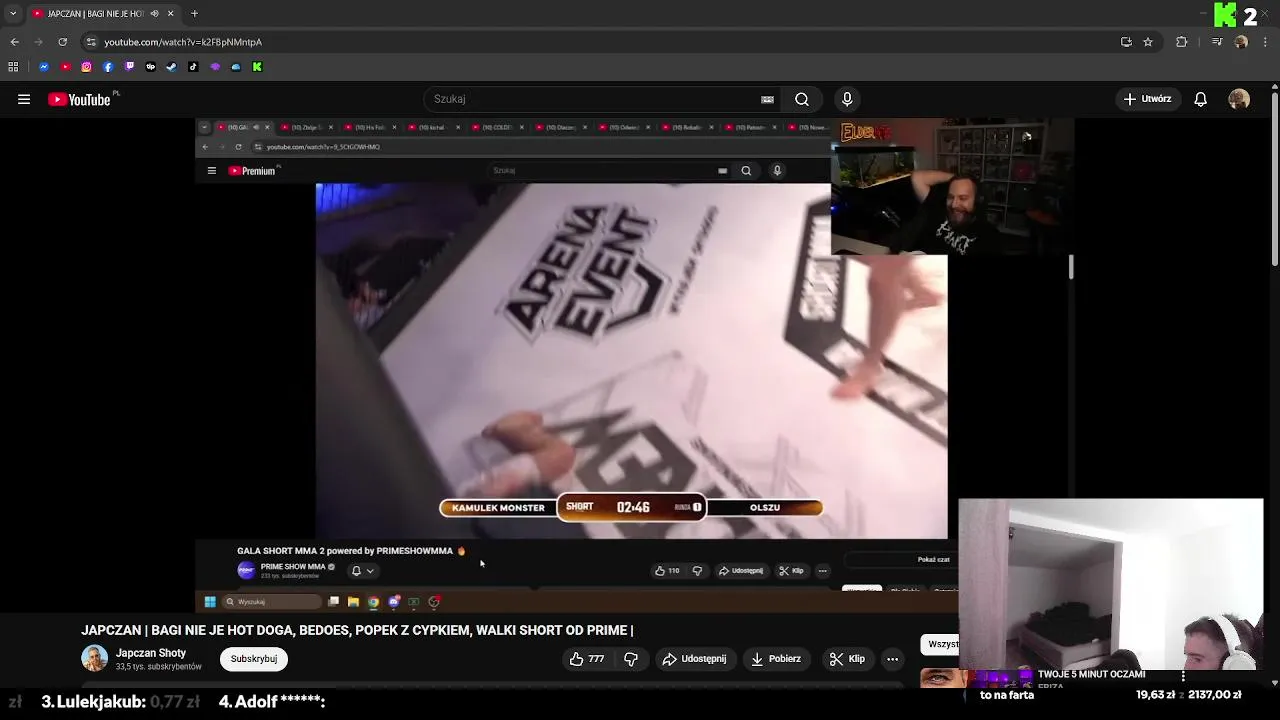Click the inner video title GALA SHORT MMA 2
This screenshot has height=720, width=1280.
coord(351,551)
